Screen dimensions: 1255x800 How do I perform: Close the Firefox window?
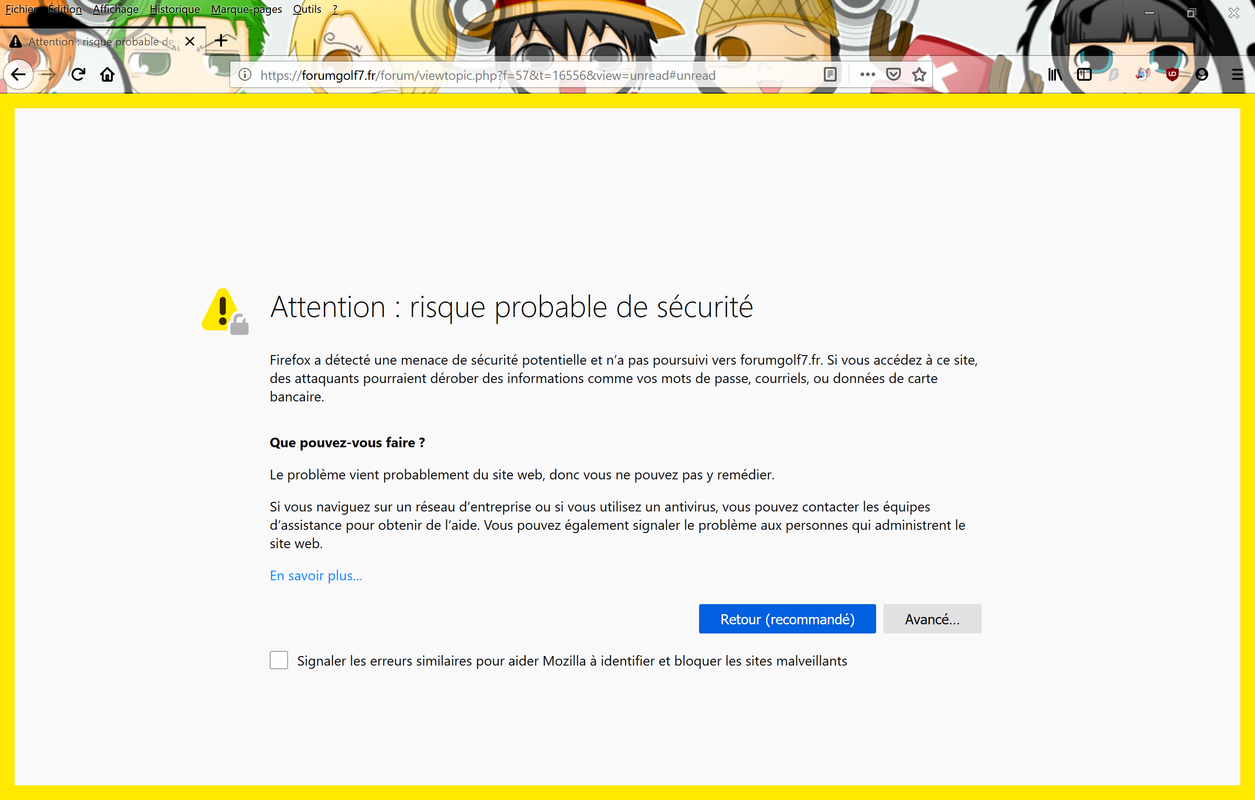[x=1234, y=13]
